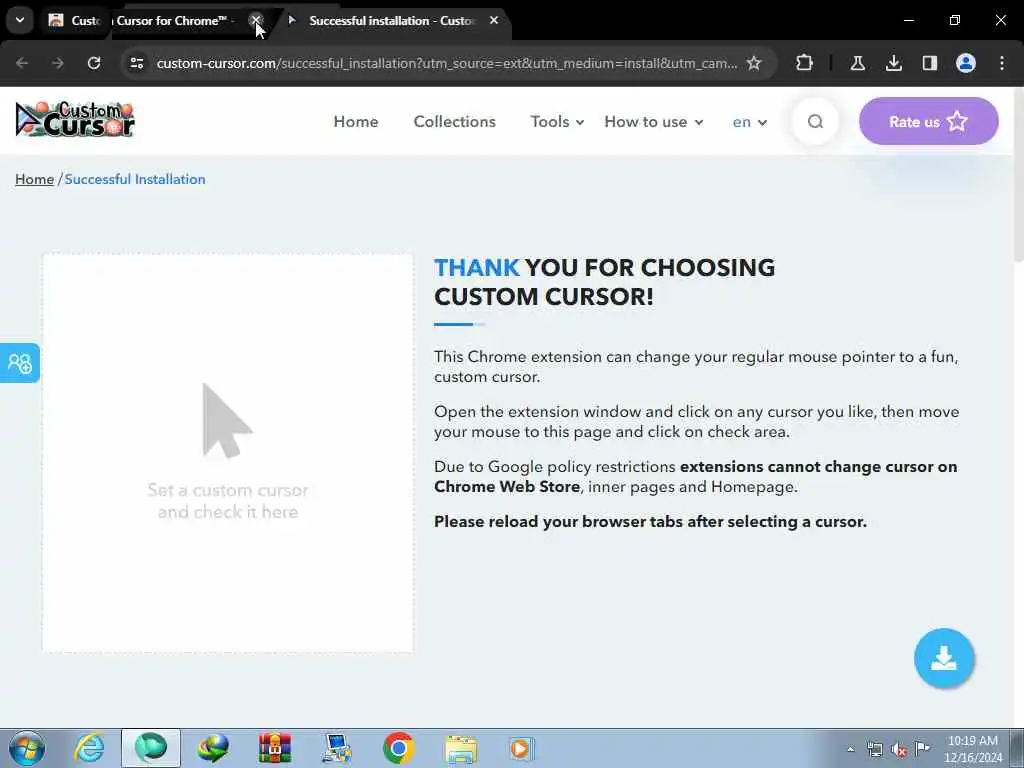Open the Extensions puzzle icon
This screenshot has width=1024, height=768.
pos(805,63)
